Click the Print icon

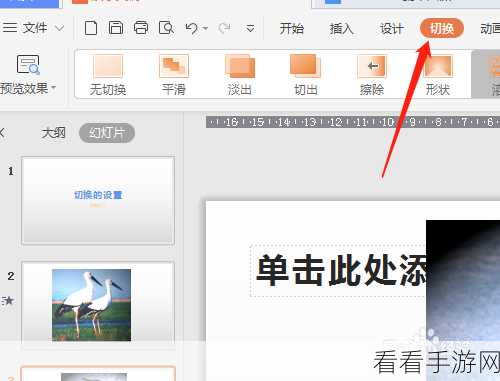coord(141,28)
